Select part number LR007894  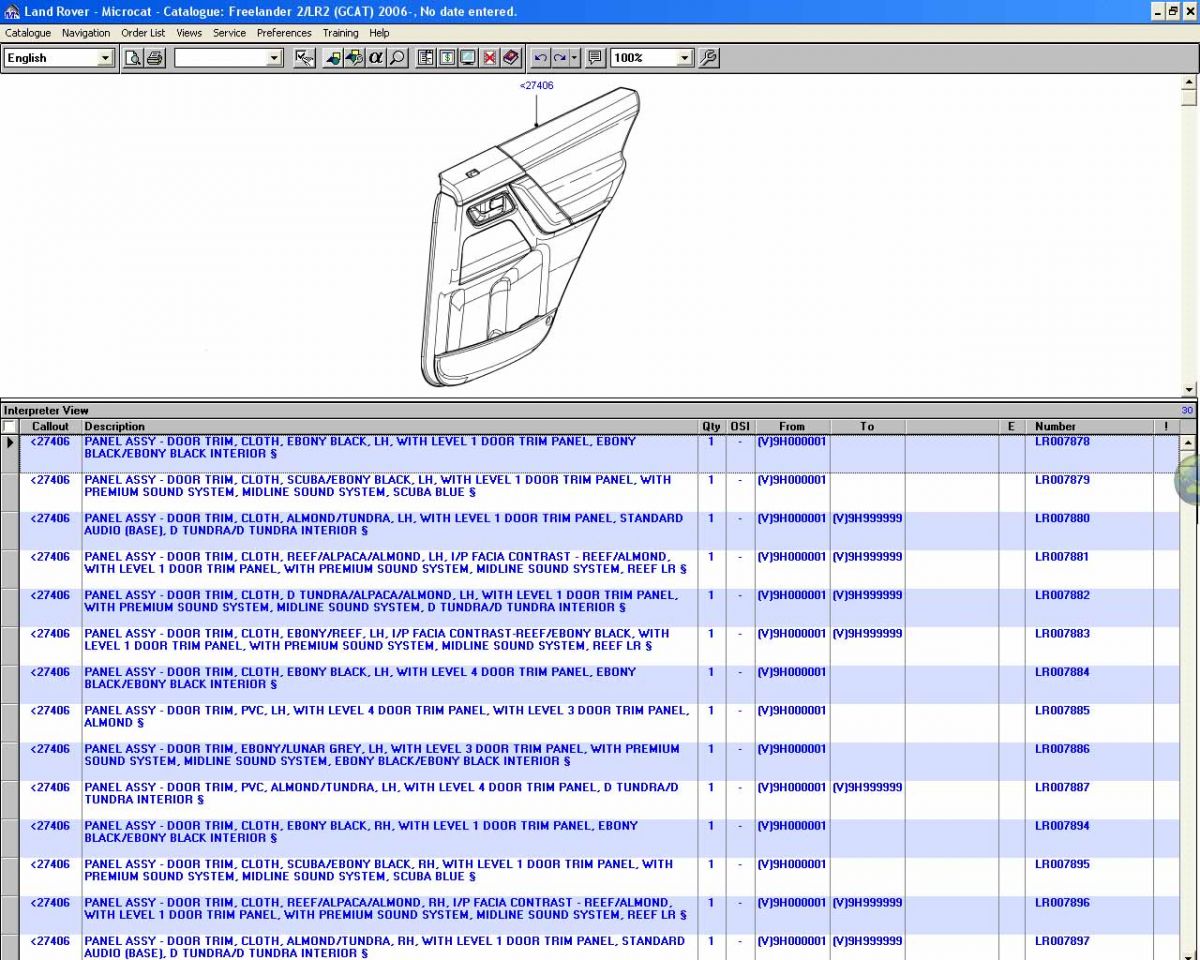(1062, 826)
